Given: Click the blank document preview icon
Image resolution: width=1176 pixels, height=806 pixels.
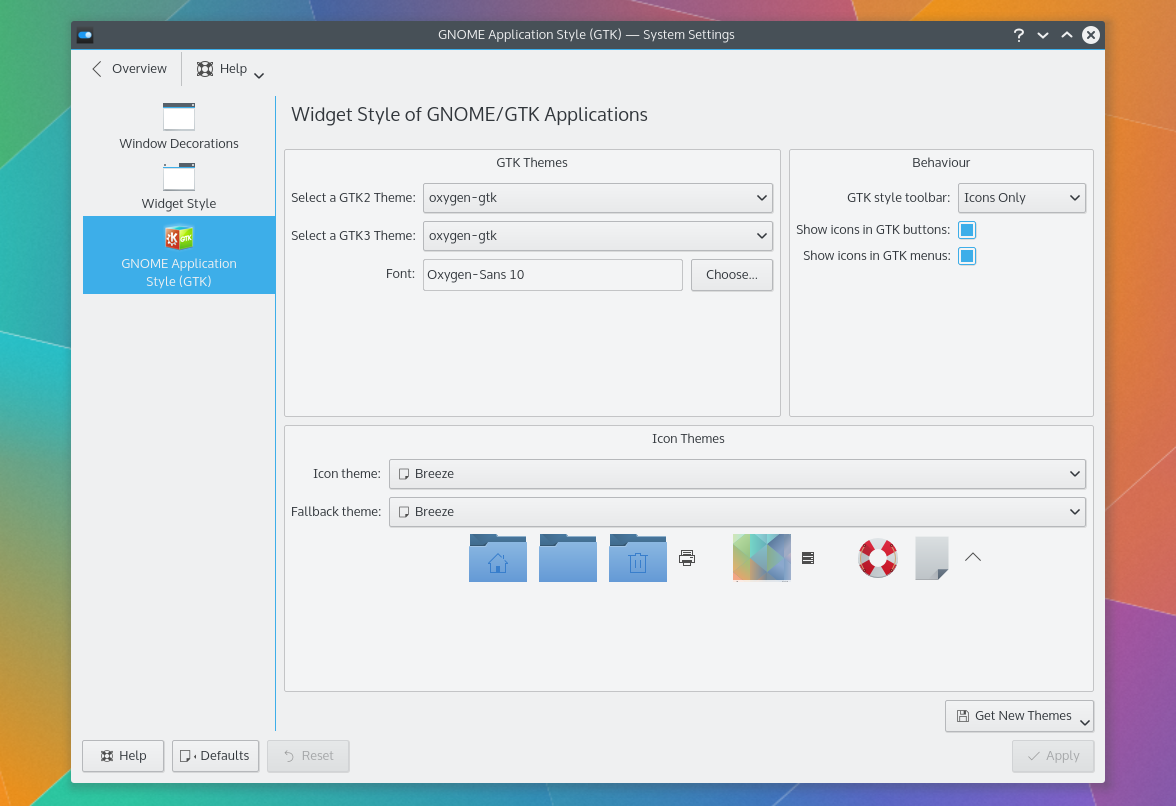Looking at the screenshot, I should pyautogui.click(x=932, y=558).
